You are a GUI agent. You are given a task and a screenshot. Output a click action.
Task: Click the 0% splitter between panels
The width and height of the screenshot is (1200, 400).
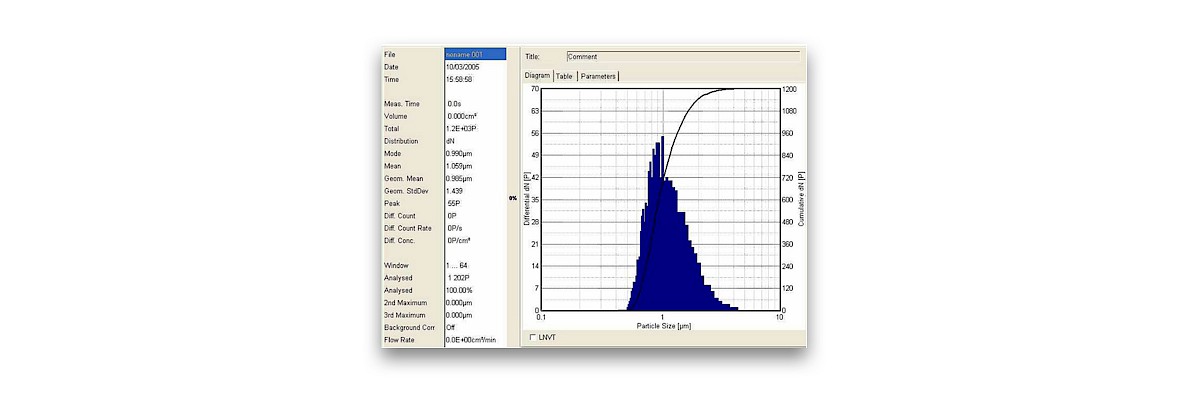tap(513, 199)
